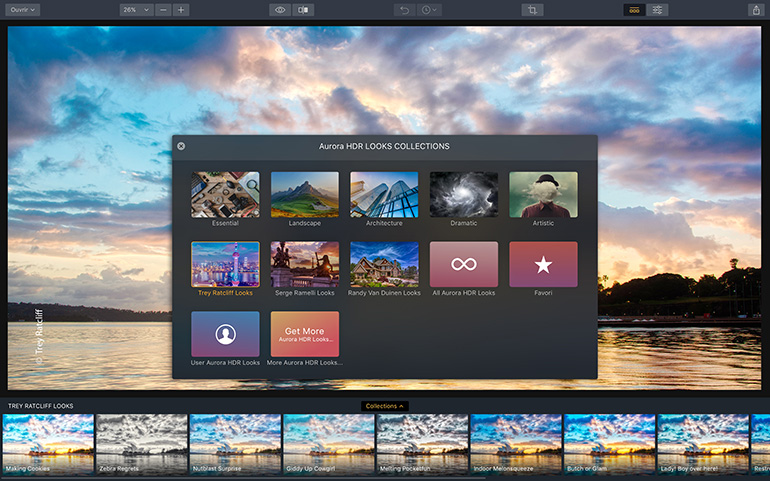This screenshot has height=481, width=770.
Task: Select the All Aurora HDR Looks infinity icon
Action: coord(464,265)
